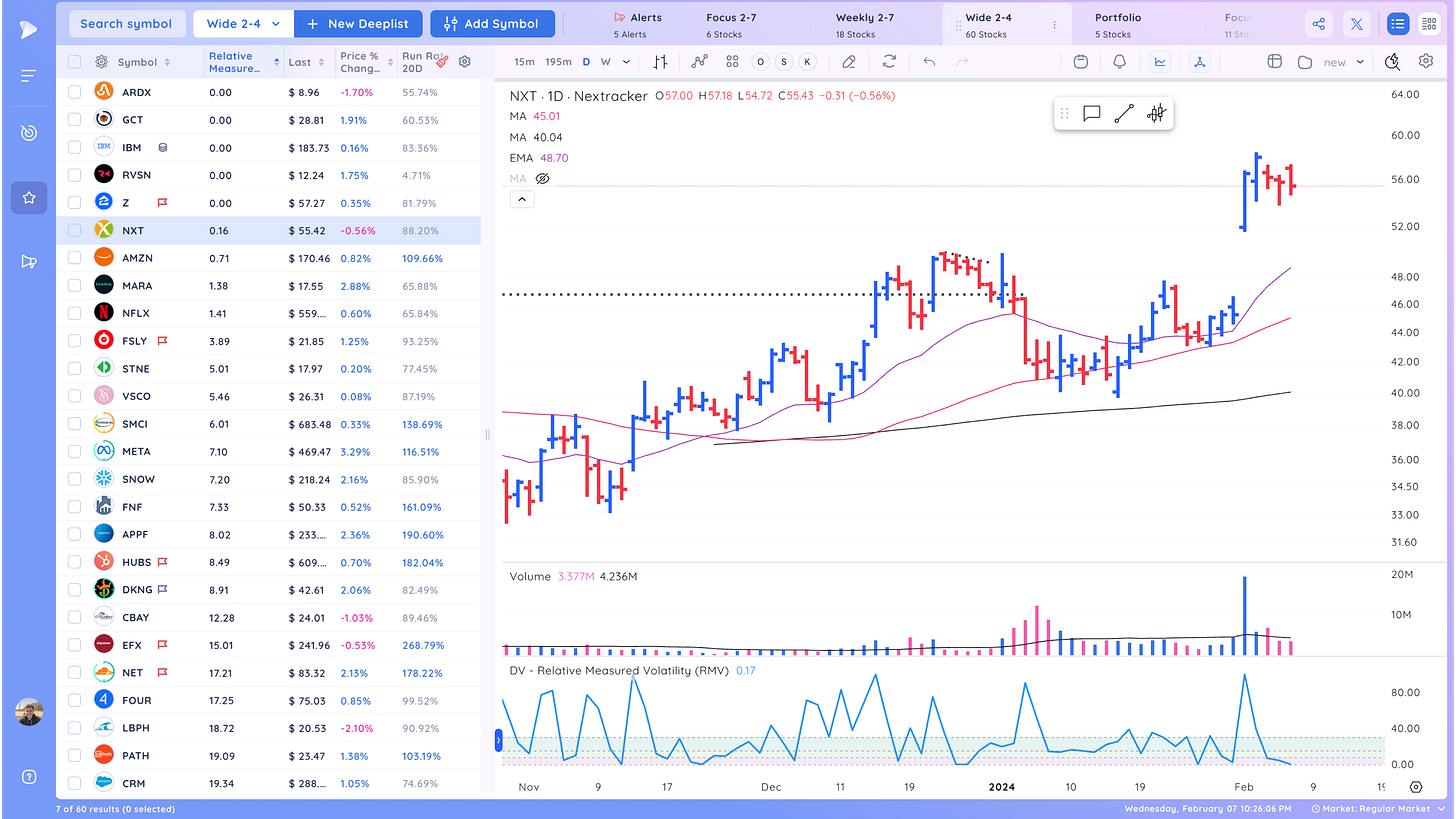The height and width of the screenshot is (819, 1456).
Task: Toggle the hidden MA visibility eye
Action: (543, 179)
